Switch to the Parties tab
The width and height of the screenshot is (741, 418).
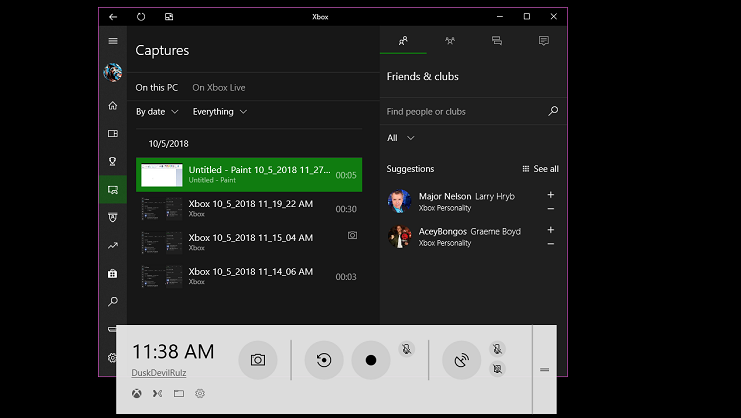point(450,41)
